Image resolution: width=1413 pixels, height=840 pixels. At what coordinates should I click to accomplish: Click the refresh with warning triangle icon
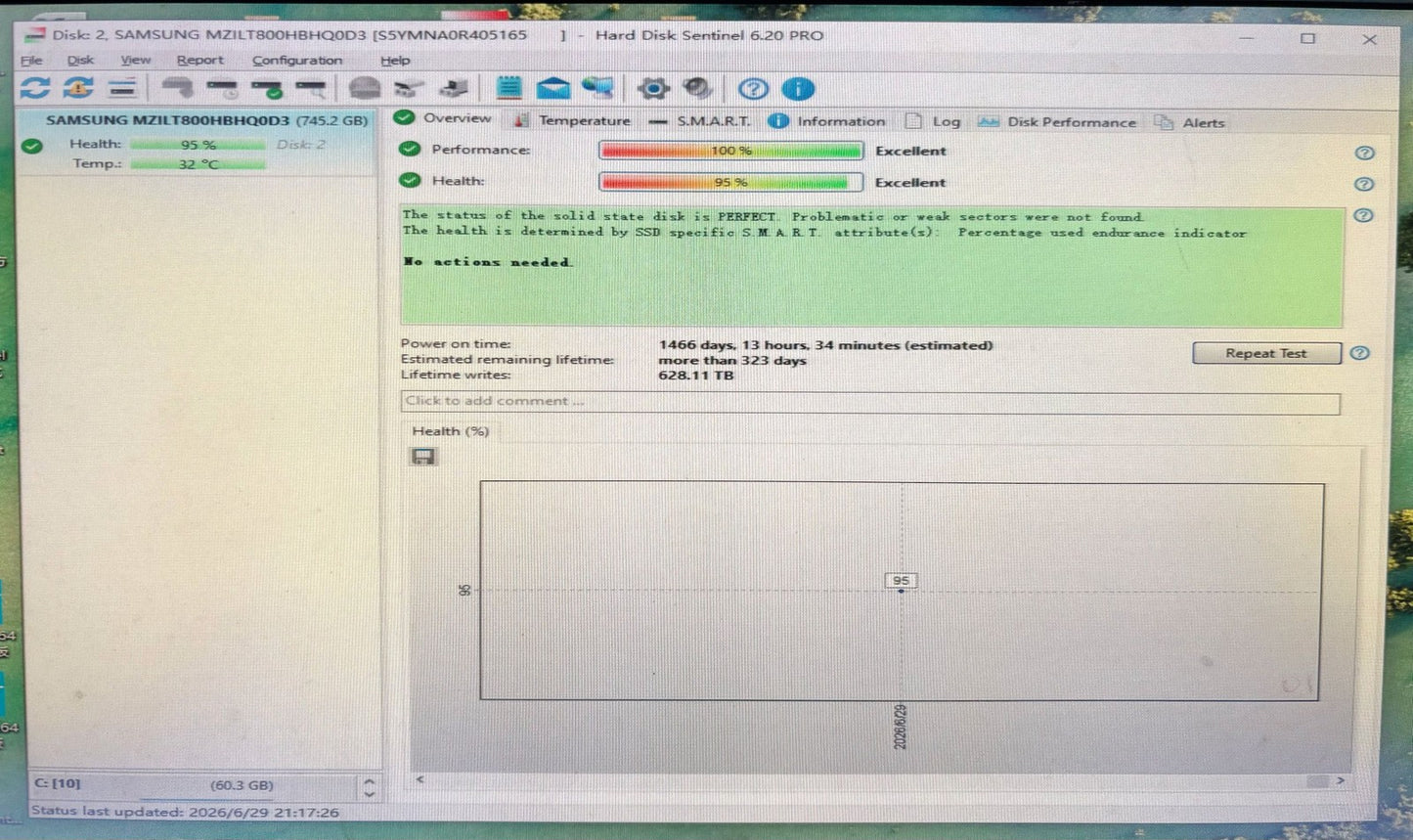78,89
